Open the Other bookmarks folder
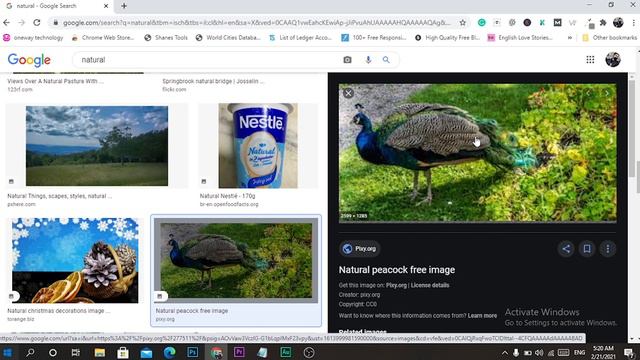Viewport: 640px width, 360px height. pyautogui.click(x=609, y=38)
